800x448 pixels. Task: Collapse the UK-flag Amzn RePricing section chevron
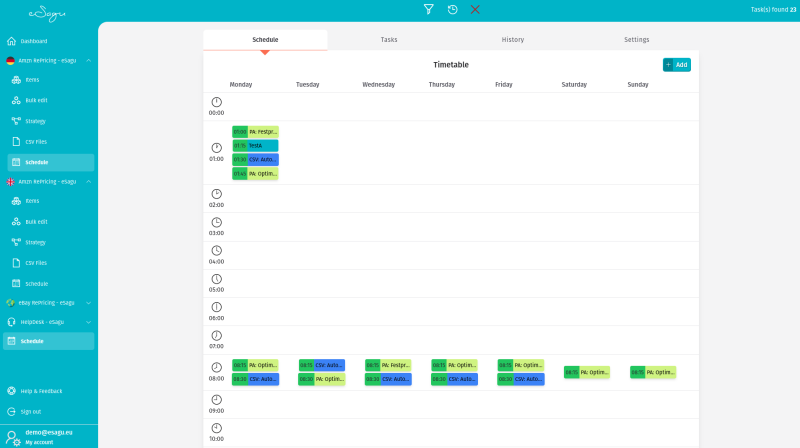click(88, 182)
